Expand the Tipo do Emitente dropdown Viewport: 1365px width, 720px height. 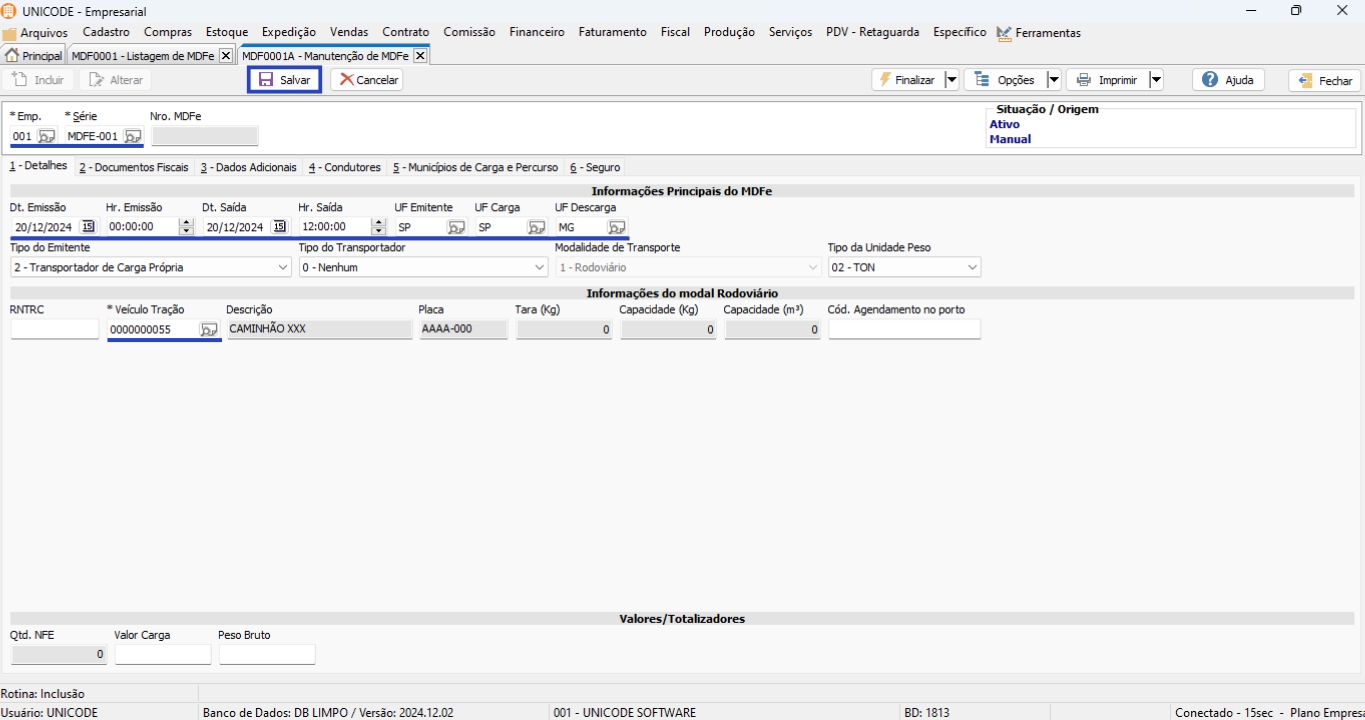point(282,267)
